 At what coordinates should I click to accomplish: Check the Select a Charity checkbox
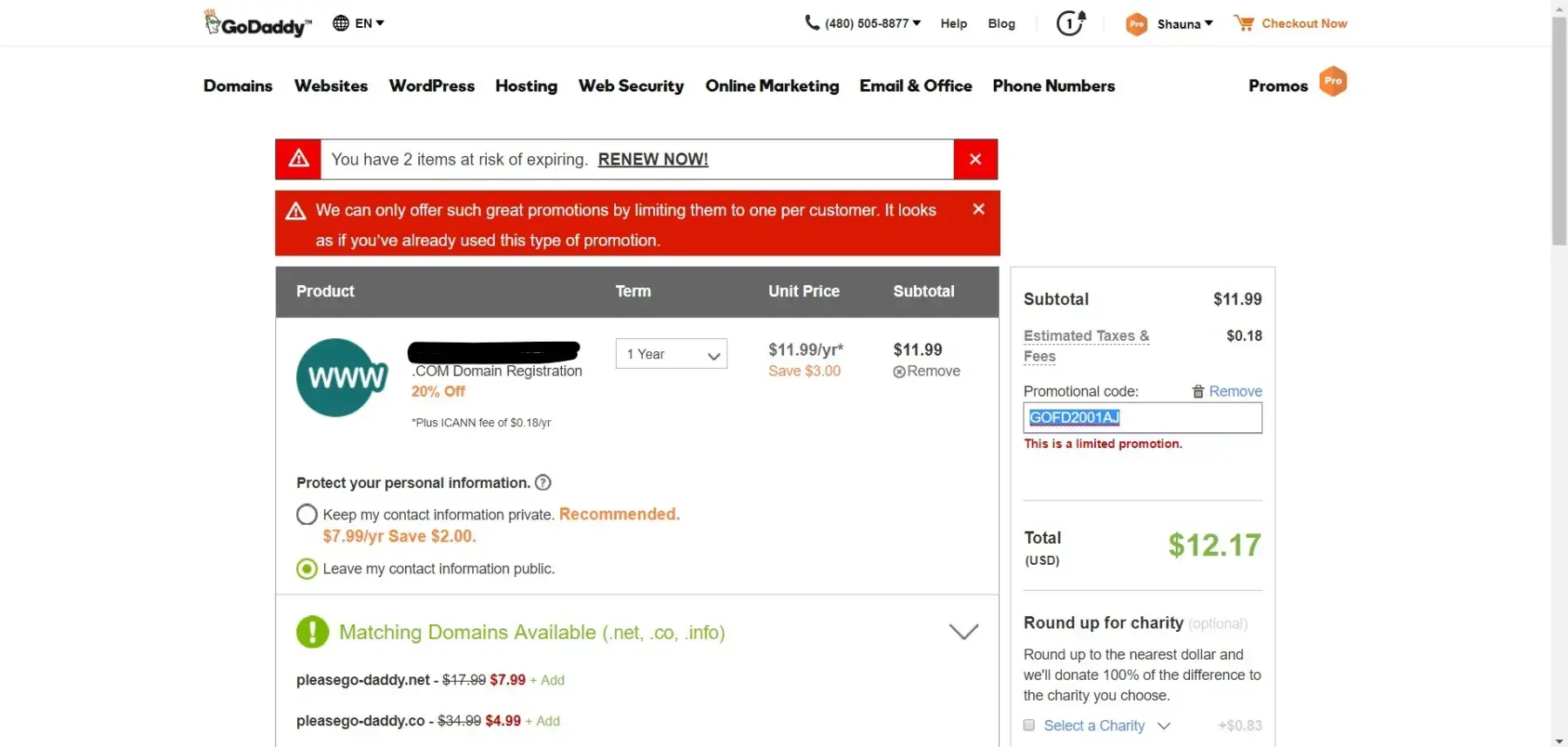pos(1029,725)
